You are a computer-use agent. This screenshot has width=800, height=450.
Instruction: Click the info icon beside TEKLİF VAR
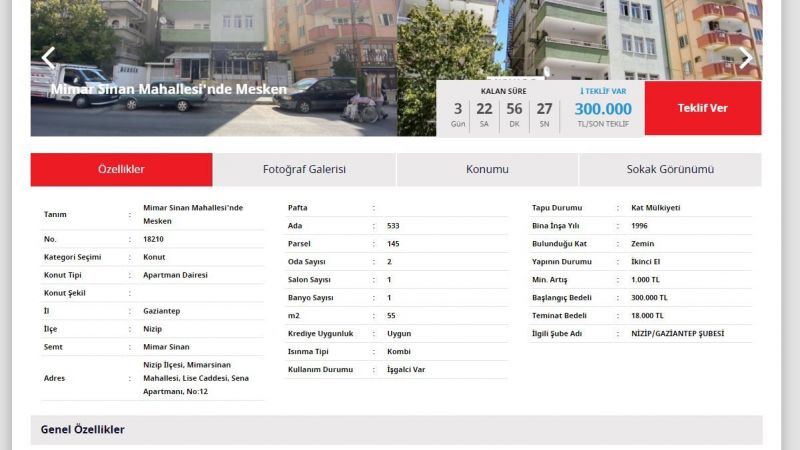click(583, 91)
